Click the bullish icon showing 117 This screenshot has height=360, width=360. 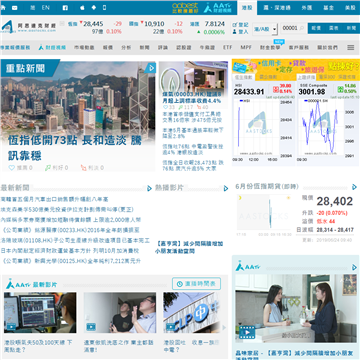[181, 107]
